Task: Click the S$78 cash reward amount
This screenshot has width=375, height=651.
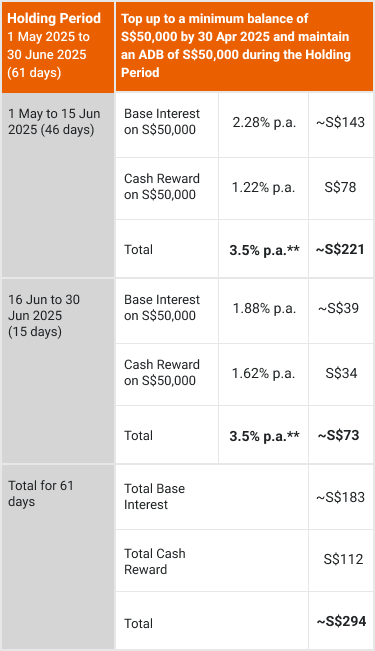Action: [341, 187]
